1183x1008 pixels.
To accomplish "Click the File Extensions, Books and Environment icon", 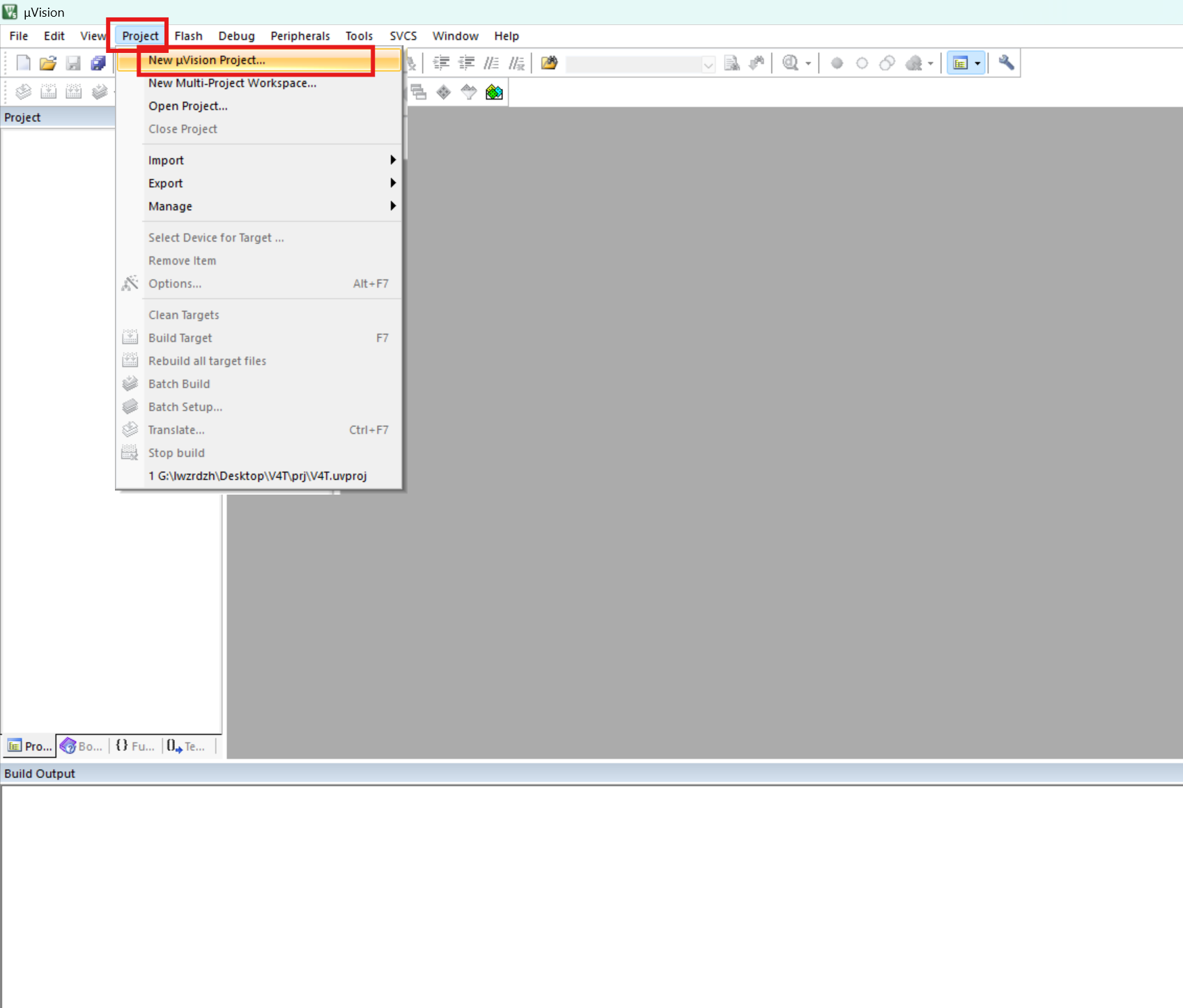I will [x=419, y=92].
